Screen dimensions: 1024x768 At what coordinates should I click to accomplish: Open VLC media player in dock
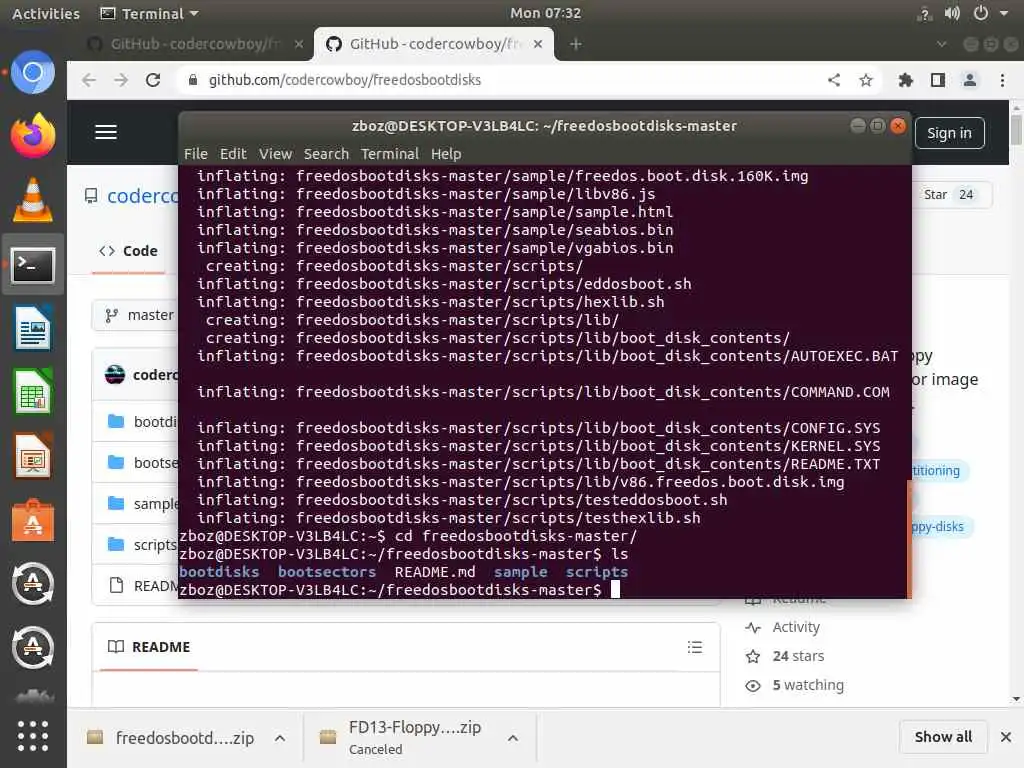pyautogui.click(x=33, y=199)
